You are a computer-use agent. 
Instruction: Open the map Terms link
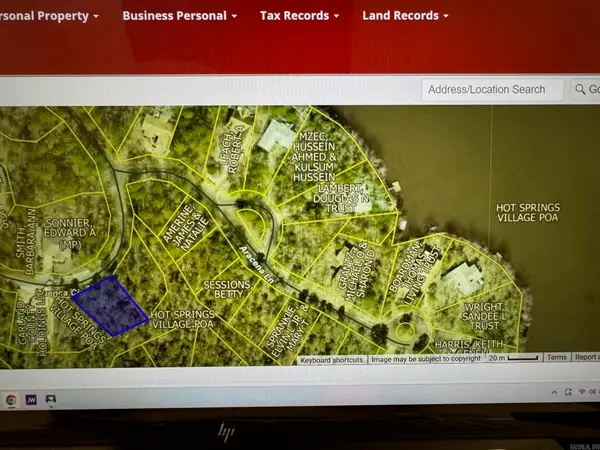point(557,357)
